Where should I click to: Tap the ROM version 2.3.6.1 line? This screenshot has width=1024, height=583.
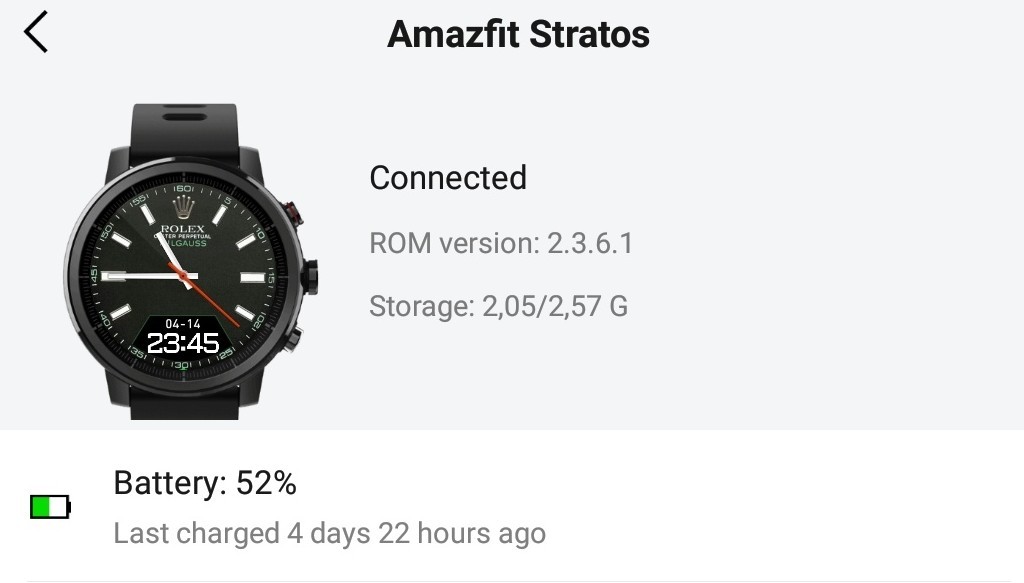(x=501, y=243)
